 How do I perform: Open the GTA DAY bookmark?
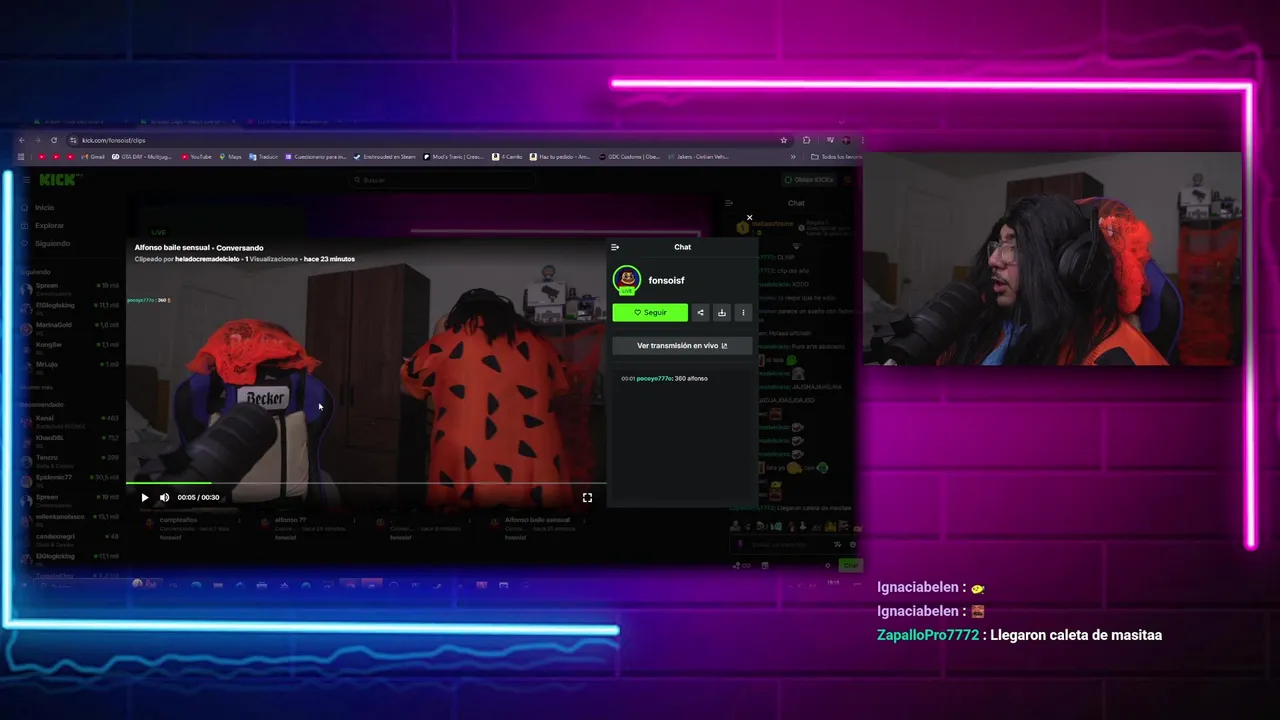click(x=142, y=157)
